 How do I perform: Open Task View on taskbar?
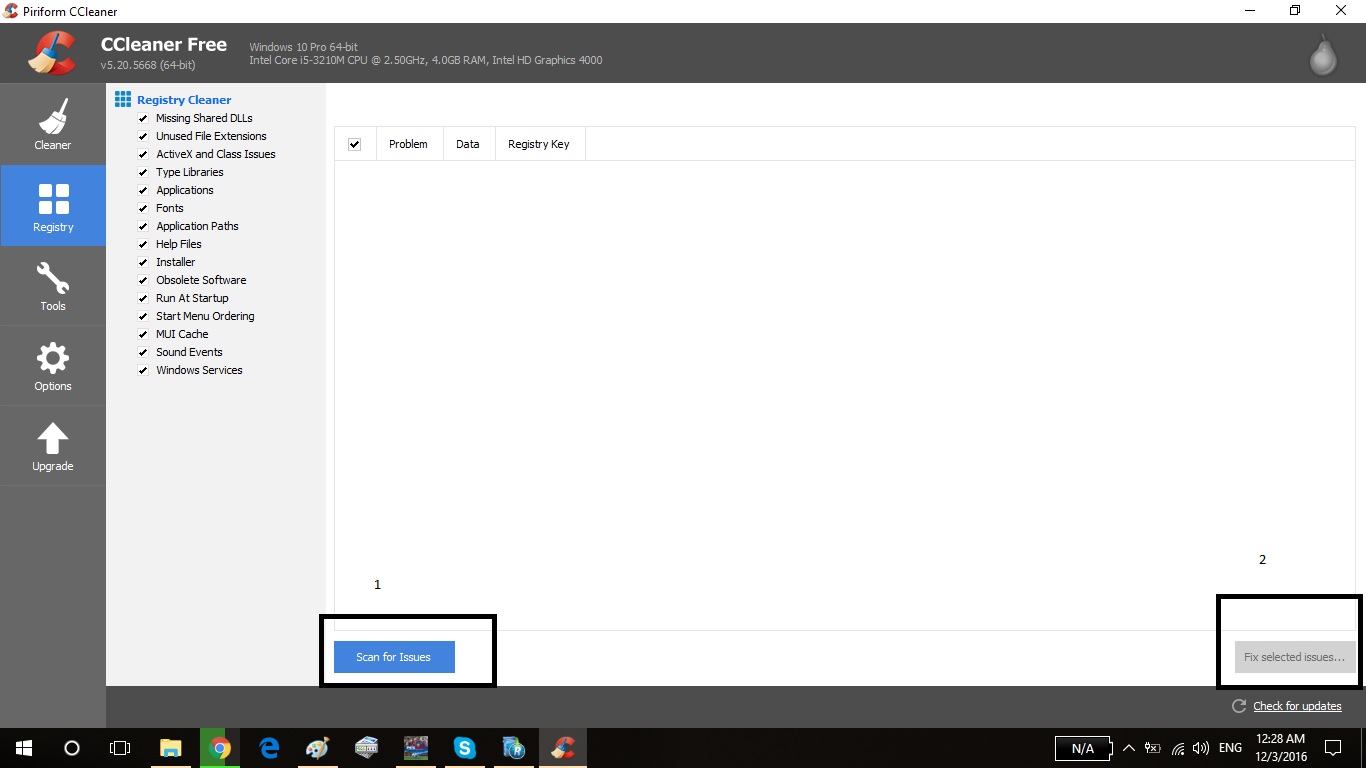pos(120,748)
